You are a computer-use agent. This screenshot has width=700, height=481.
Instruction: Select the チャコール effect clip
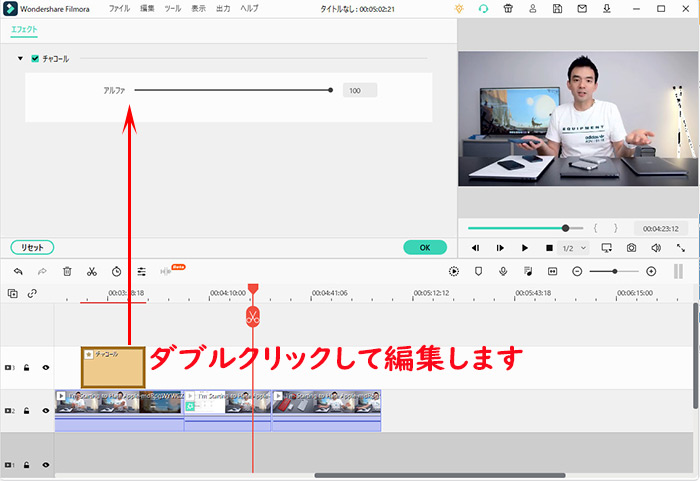point(113,367)
